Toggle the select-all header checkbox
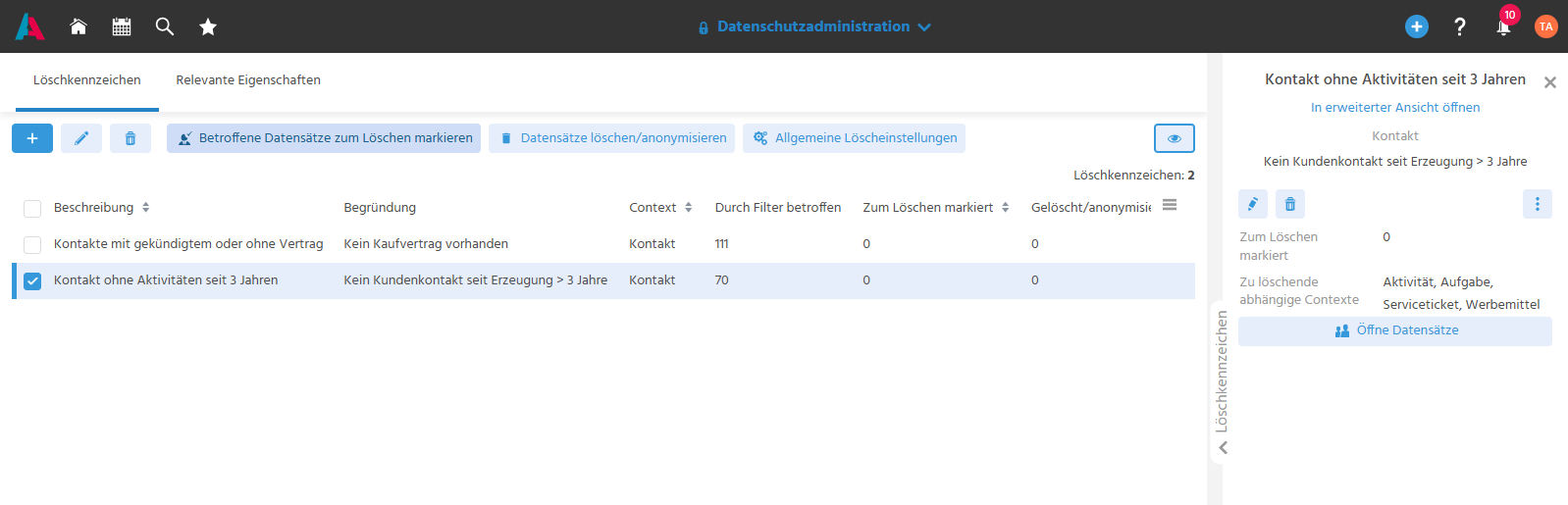 pos(32,208)
